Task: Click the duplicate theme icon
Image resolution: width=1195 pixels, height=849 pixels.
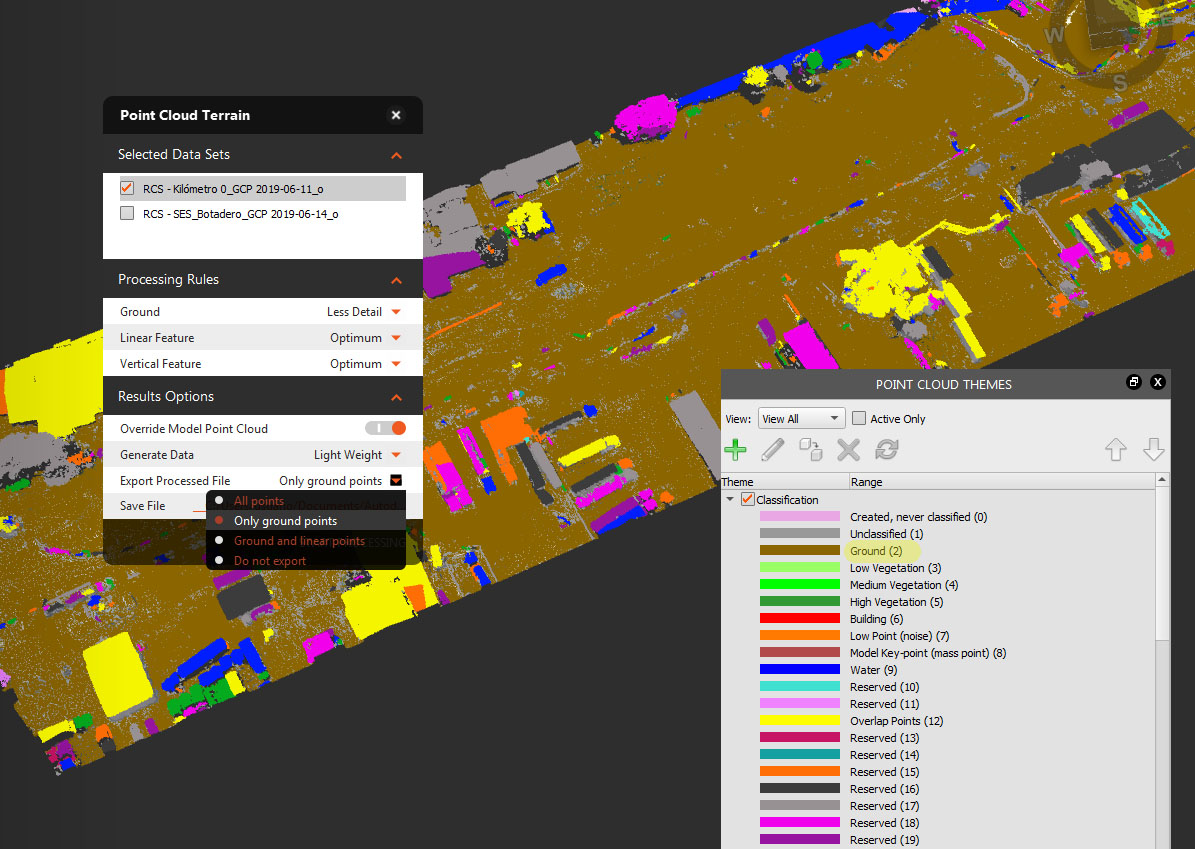Action: click(x=810, y=450)
